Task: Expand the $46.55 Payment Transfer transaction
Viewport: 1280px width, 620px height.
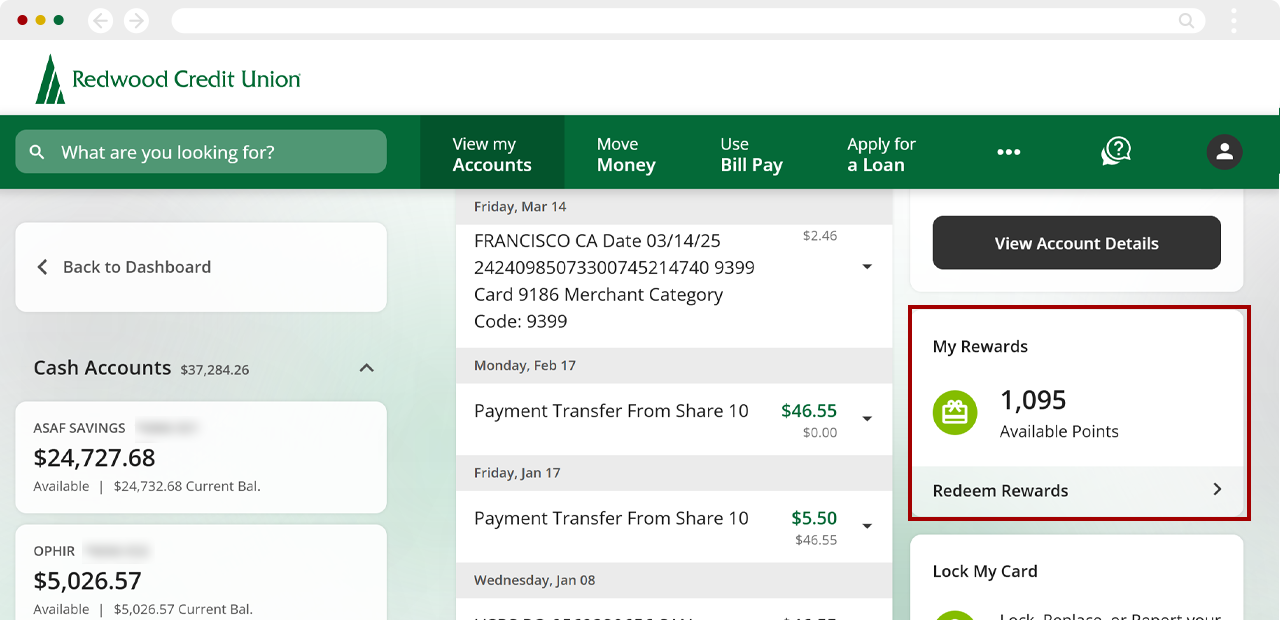Action: tap(867, 419)
